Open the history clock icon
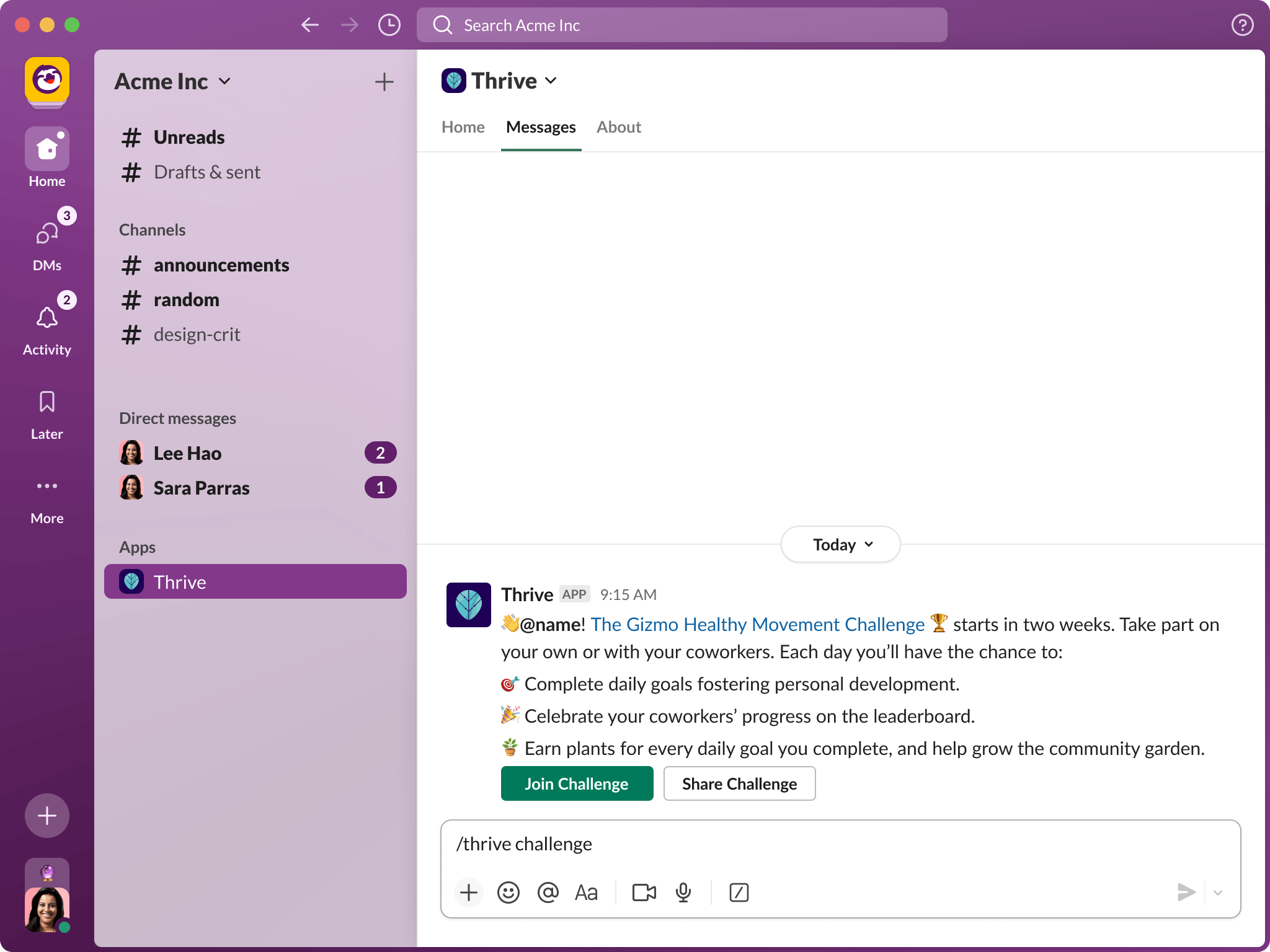This screenshot has width=1270, height=952. 389,25
